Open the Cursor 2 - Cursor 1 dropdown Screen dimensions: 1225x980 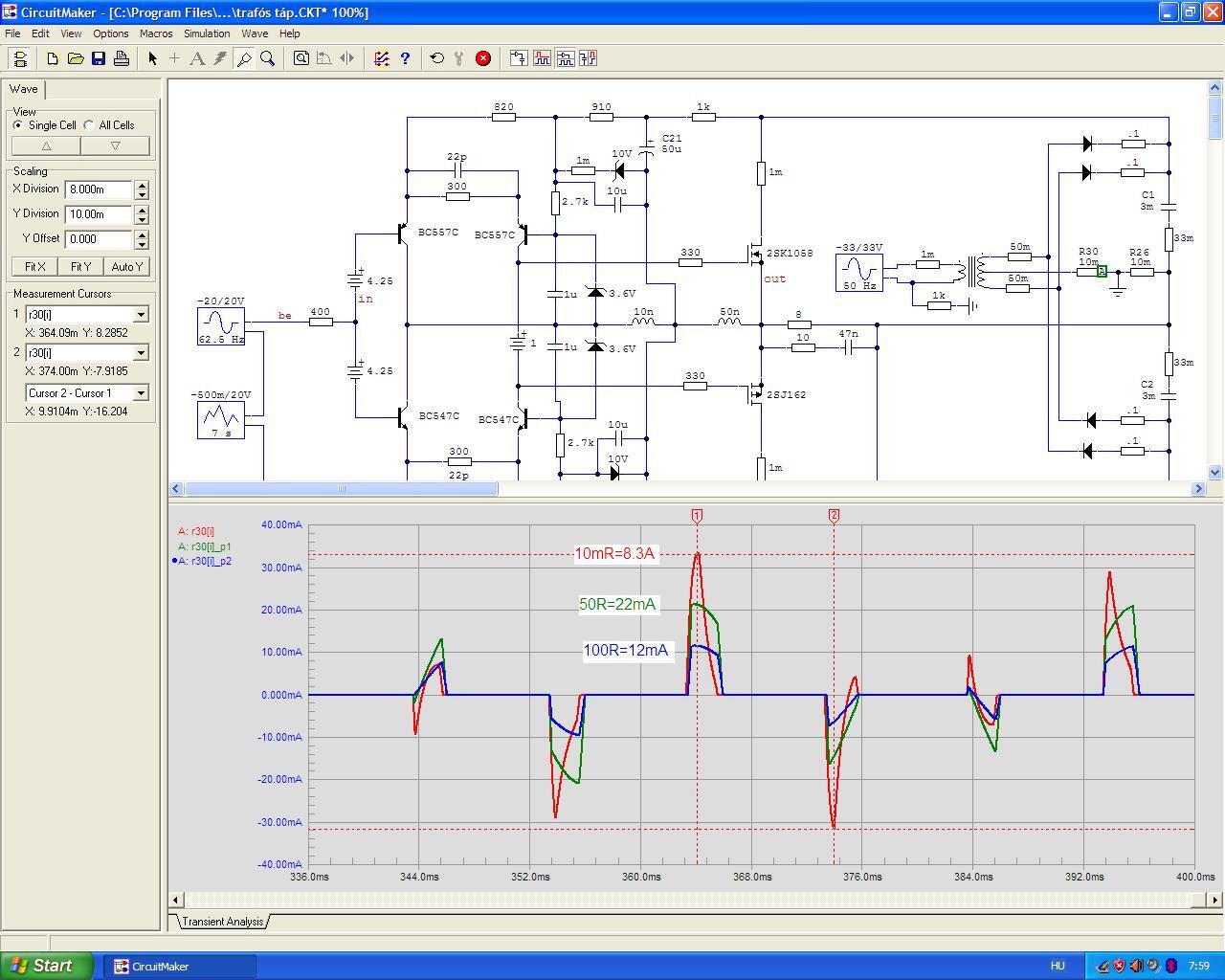pos(141,393)
